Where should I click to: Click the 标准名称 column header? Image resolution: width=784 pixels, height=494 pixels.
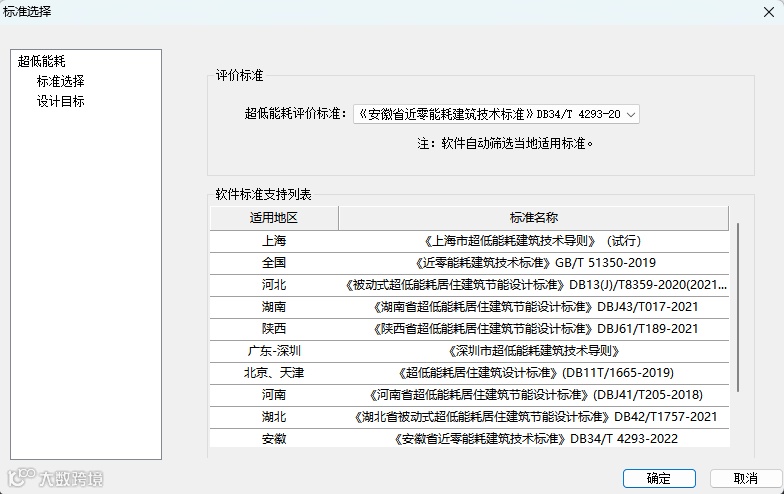click(x=534, y=218)
